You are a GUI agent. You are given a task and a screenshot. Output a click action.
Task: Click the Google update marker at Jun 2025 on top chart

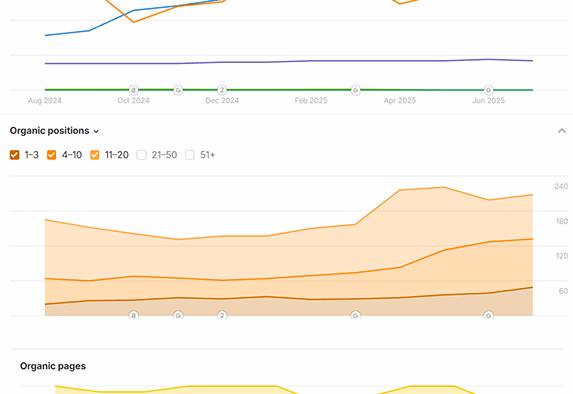[x=489, y=90]
